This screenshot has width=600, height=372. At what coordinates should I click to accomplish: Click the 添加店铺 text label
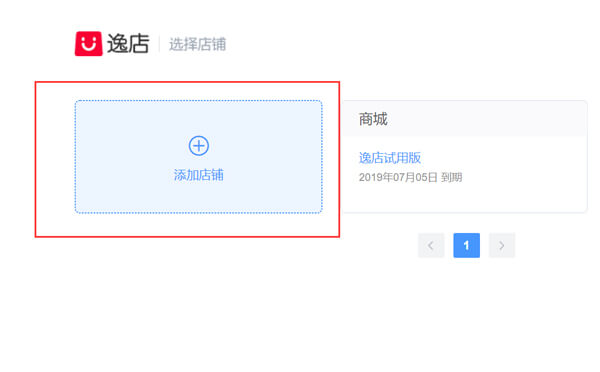pyautogui.click(x=199, y=175)
